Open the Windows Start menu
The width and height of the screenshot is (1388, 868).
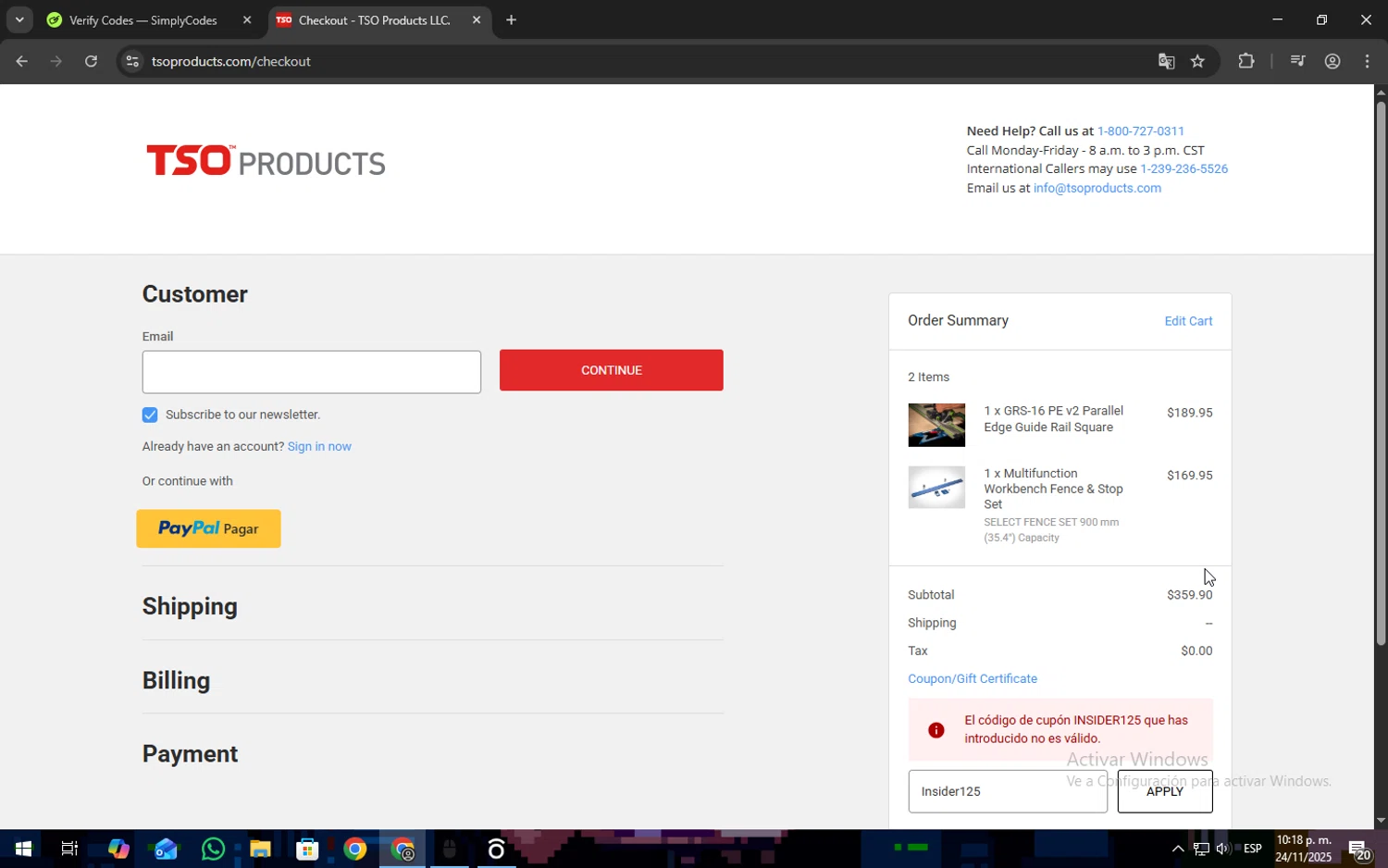tap(23, 849)
